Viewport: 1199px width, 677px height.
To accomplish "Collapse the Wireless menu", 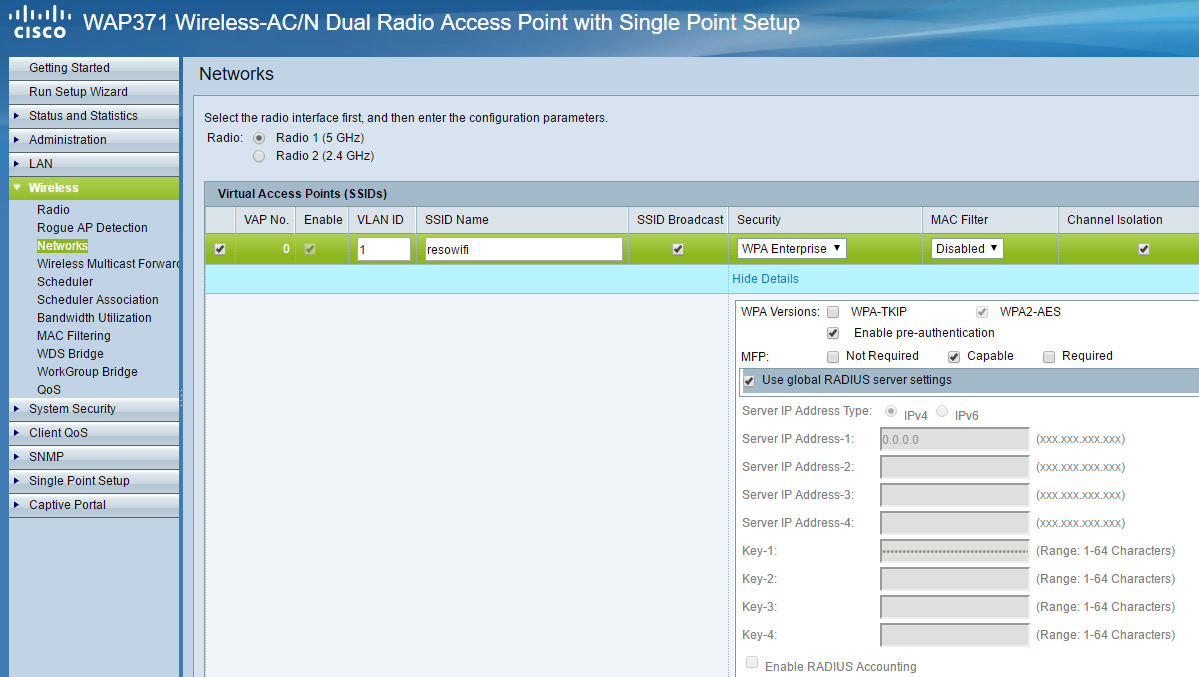I will click(94, 187).
